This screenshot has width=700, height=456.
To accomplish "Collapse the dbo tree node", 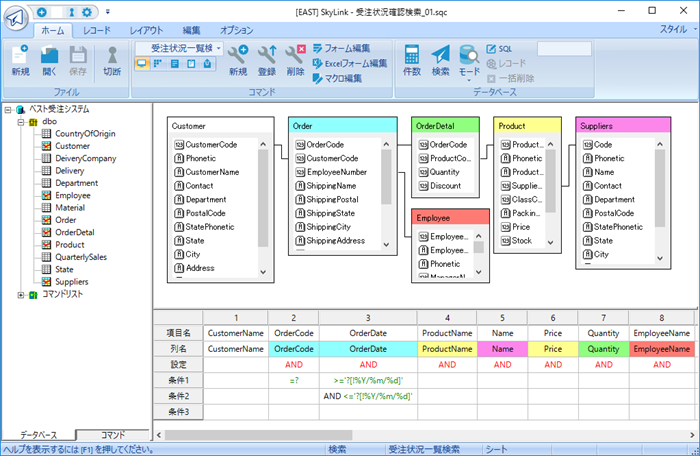I will coord(21,122).
